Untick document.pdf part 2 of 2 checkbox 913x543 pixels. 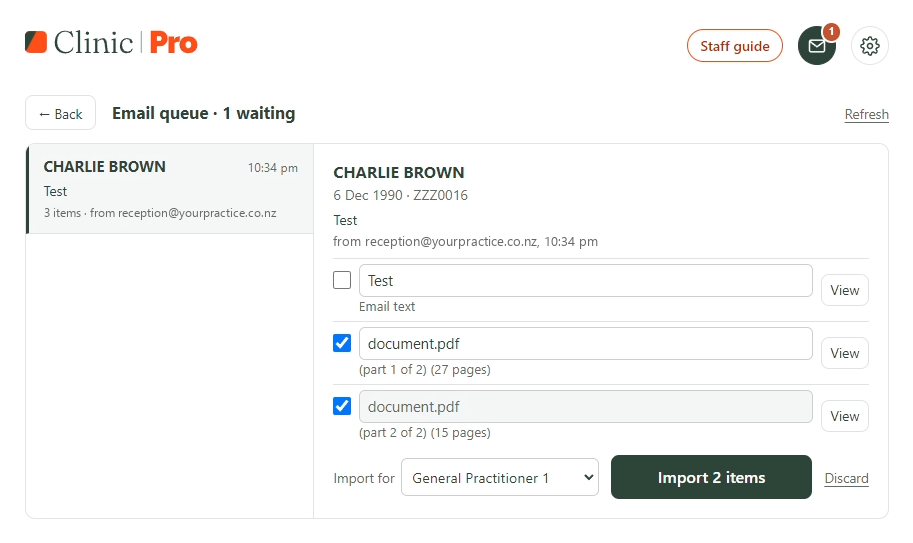[x=342, y=406]
